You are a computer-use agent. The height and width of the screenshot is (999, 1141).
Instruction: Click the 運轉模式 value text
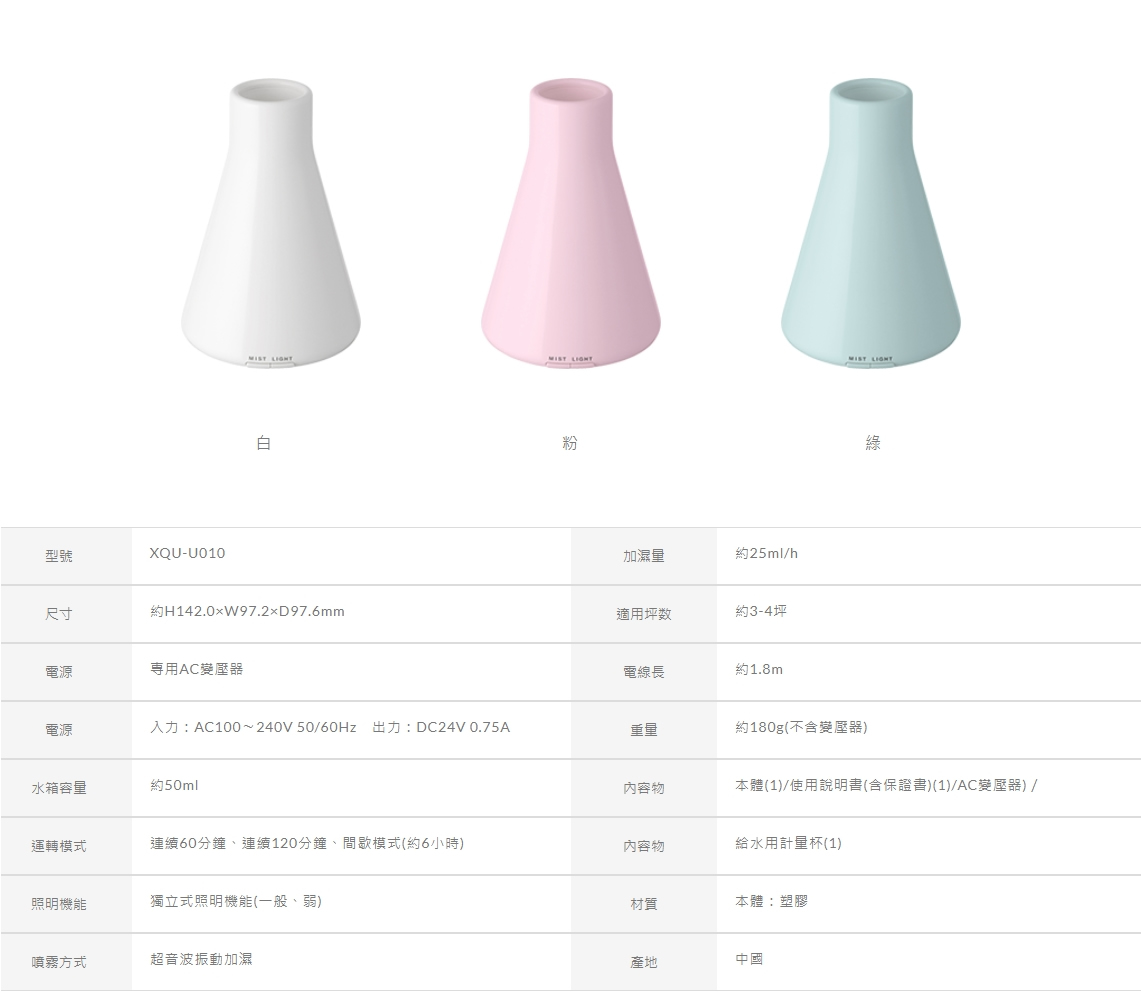click(307, 843)
